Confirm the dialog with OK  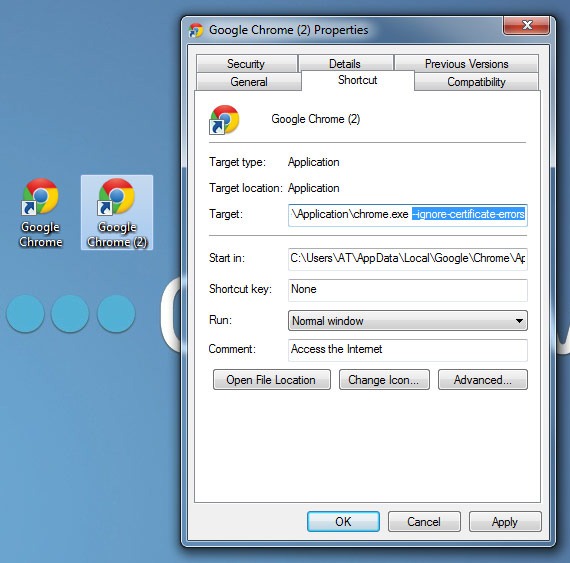coord(343,522)
